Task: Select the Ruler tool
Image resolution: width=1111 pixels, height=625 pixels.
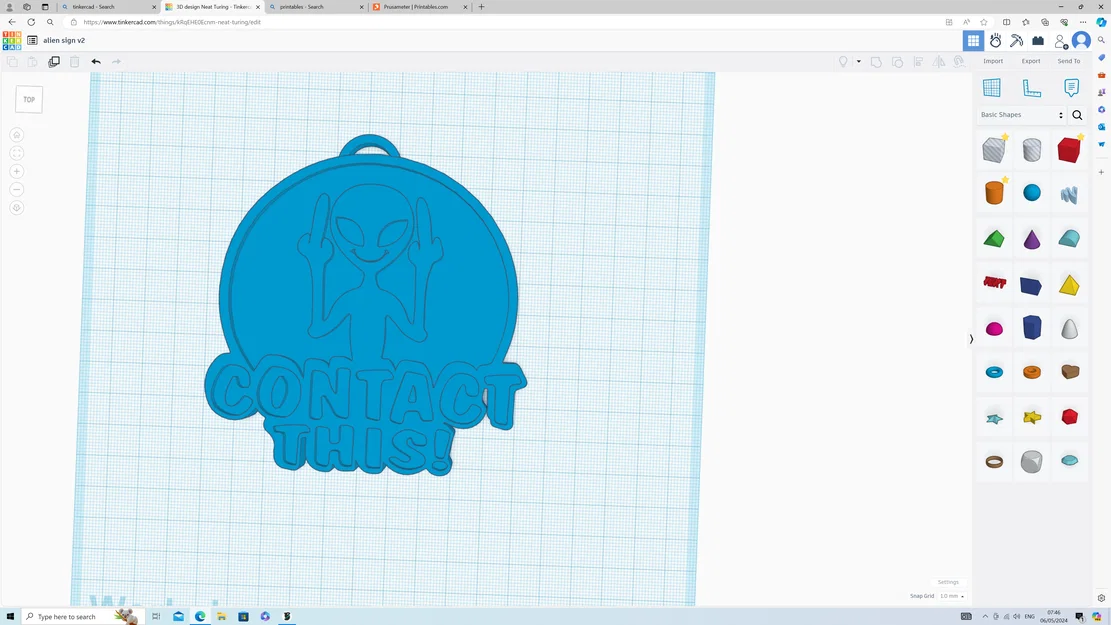Action: coord(1032,88)
